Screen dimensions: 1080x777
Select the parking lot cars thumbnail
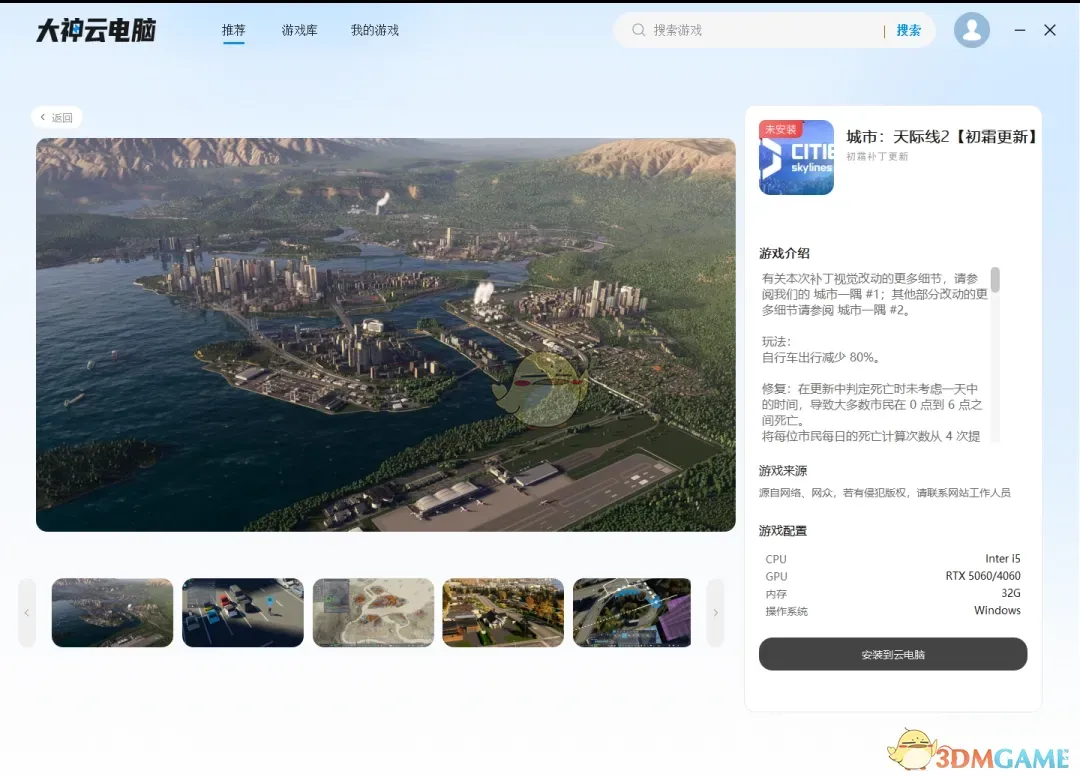click(x=243, y=613)
